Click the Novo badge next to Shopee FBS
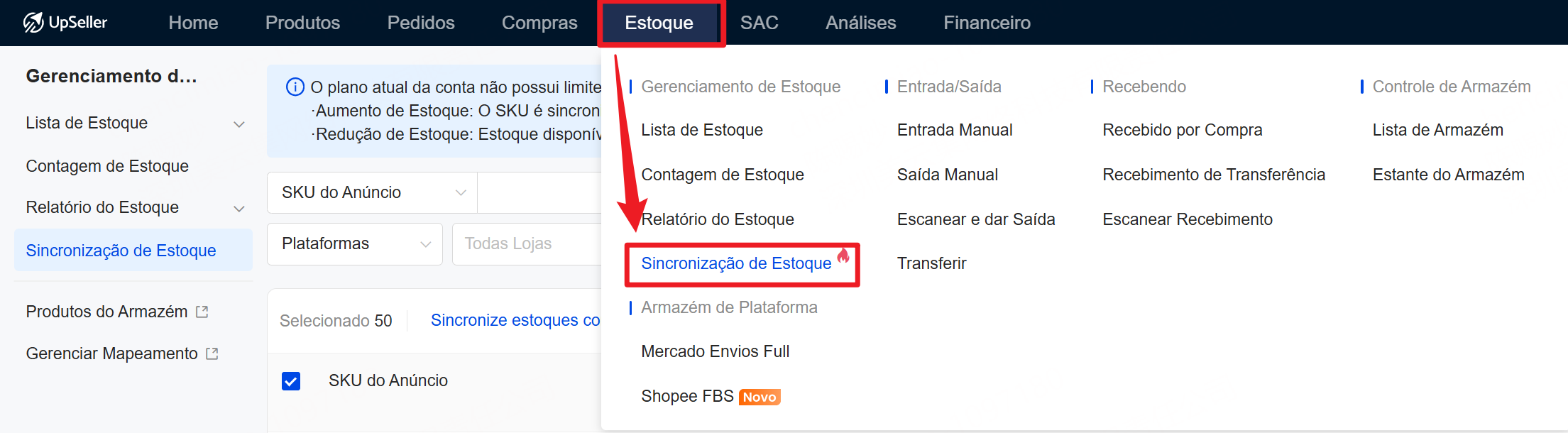Image resolution: width=1568 pixels, height=433 pixels. 759,397
